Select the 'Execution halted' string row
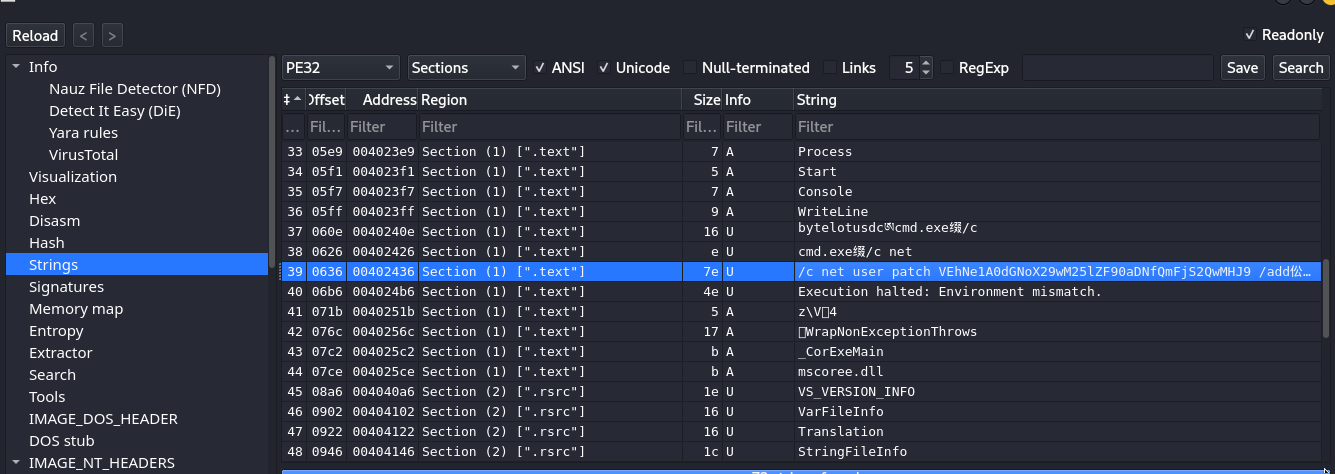 pos(801,292)
